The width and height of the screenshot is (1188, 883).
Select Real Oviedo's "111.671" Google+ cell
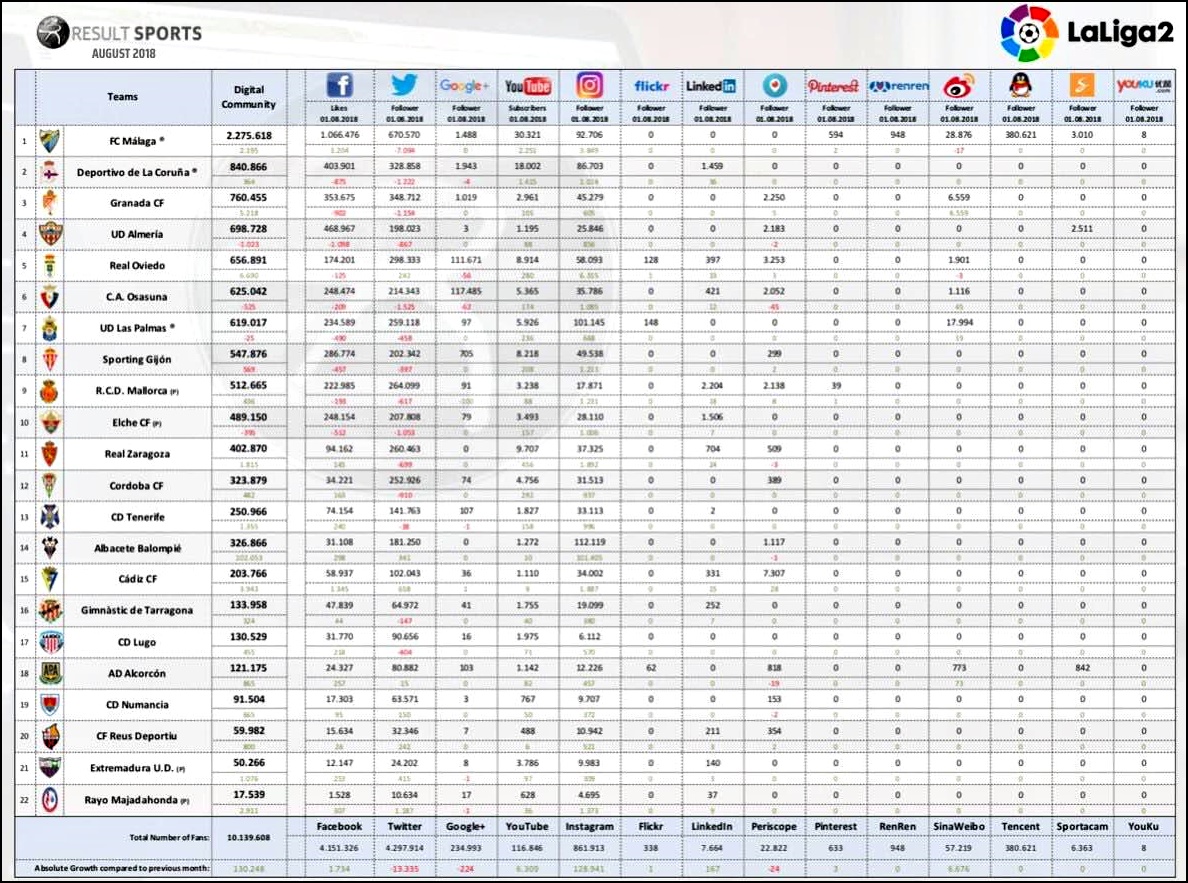[466, 260]
